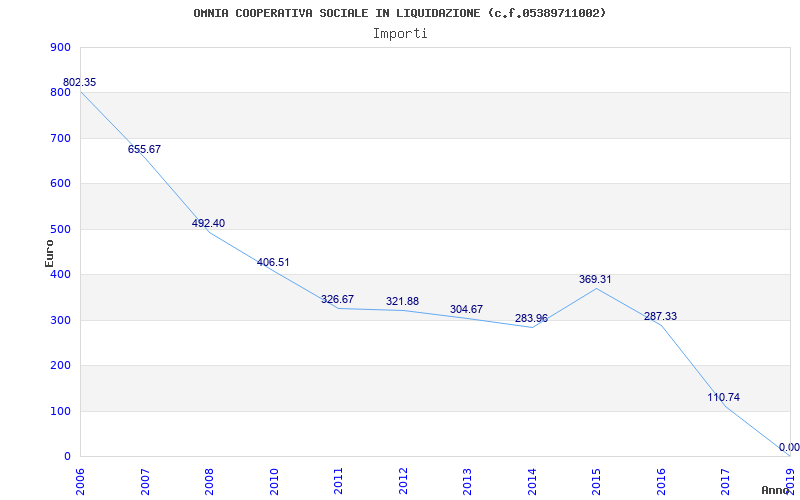This screenshot has height=500, width=800.
Task: Click the 2011 year tick label
Action: [x=338, y=481]
